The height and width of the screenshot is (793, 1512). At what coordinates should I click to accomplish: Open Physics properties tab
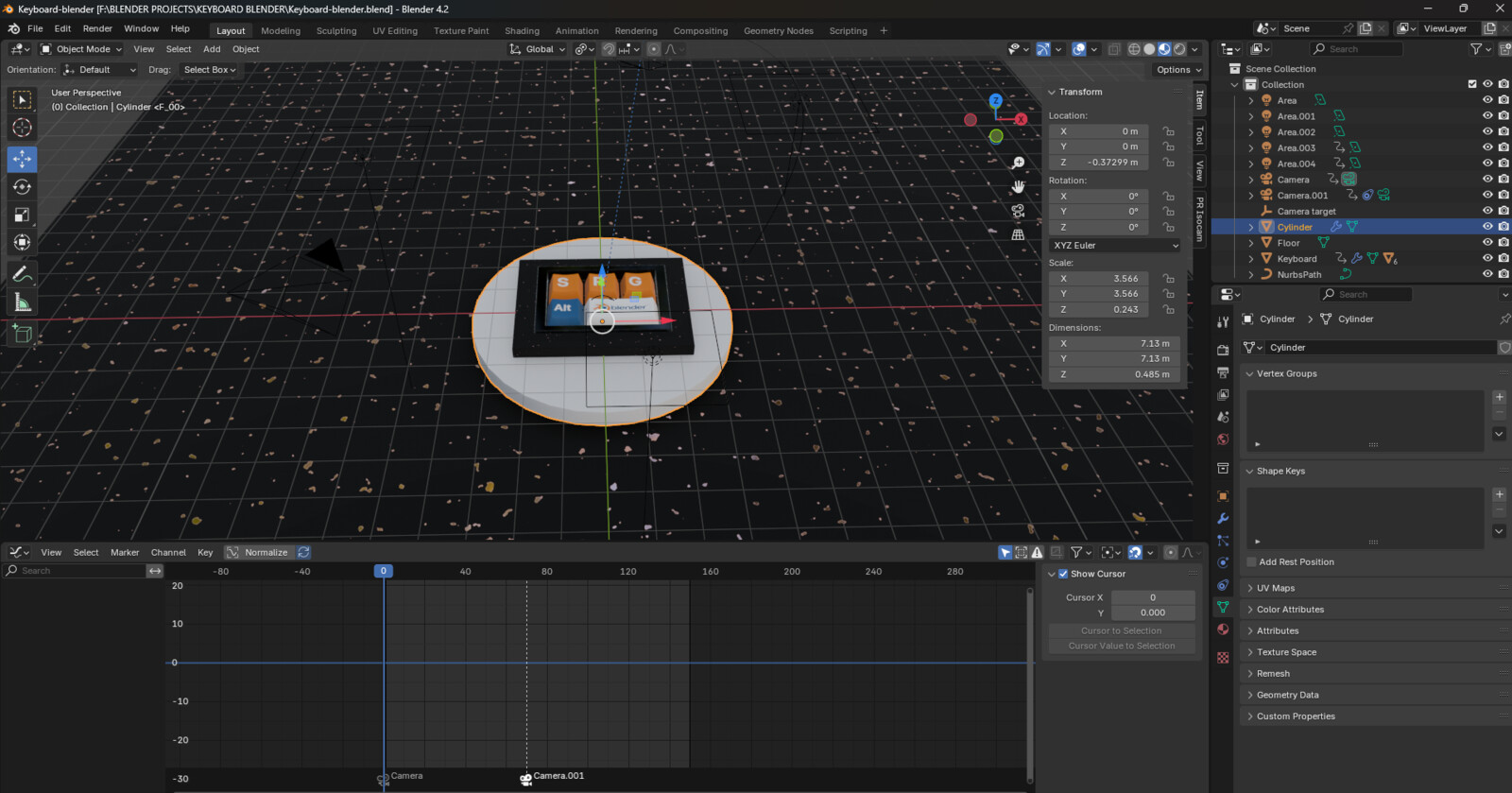(x=1223, y=562)
